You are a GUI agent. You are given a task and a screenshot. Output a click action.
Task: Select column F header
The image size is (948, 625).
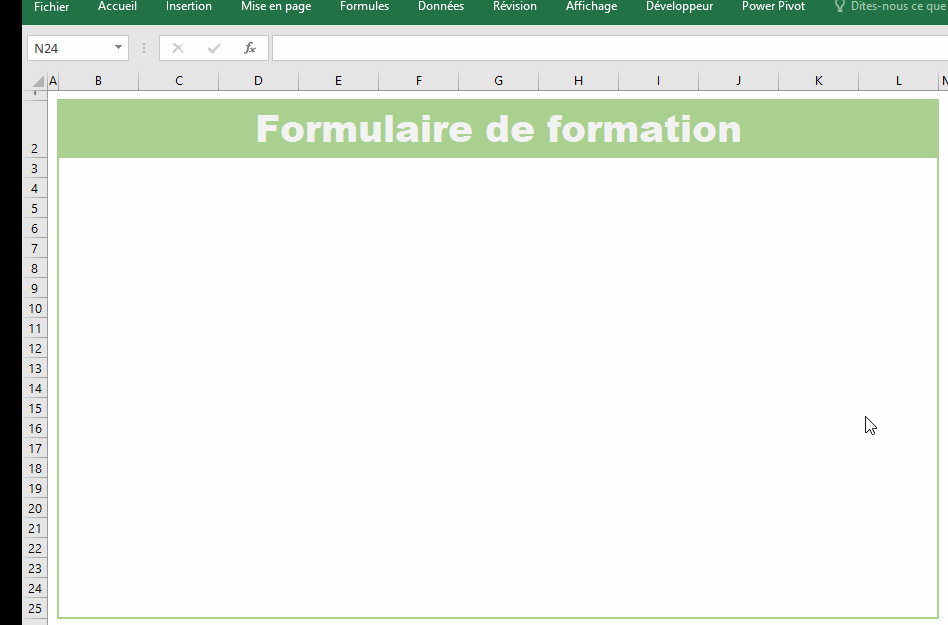pos(418,81)
